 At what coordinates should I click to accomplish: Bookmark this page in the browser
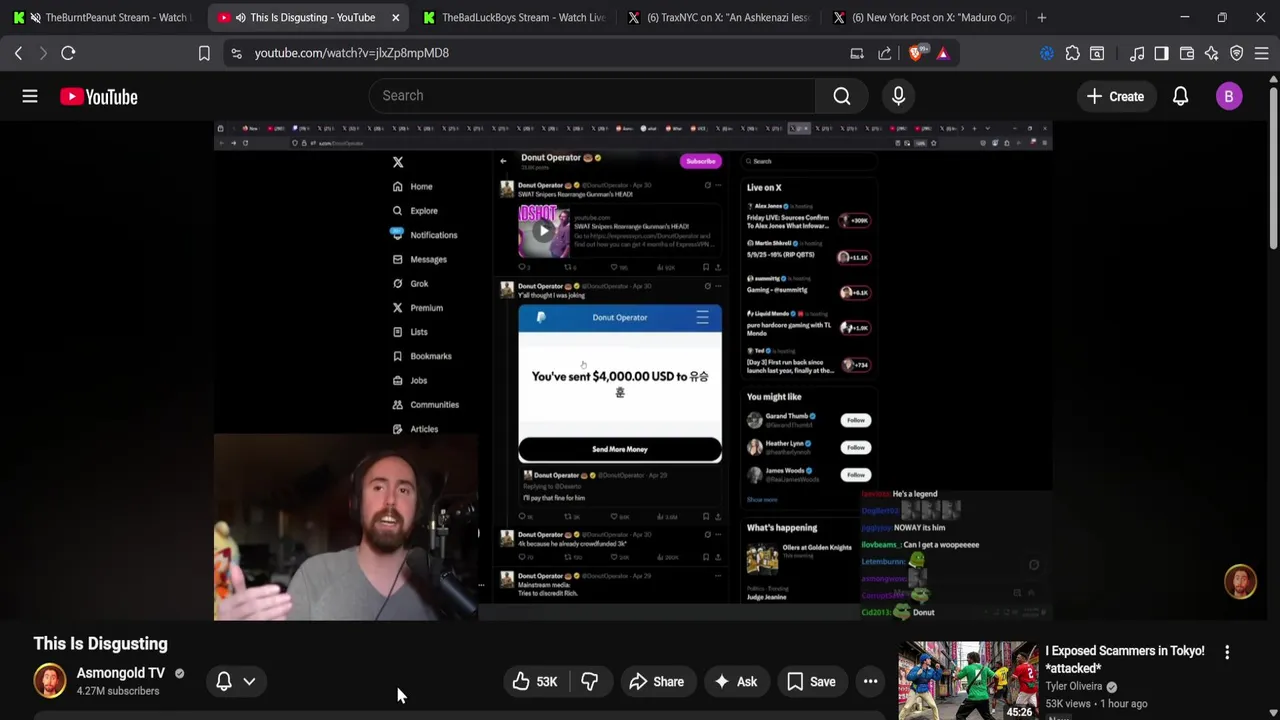204,53
